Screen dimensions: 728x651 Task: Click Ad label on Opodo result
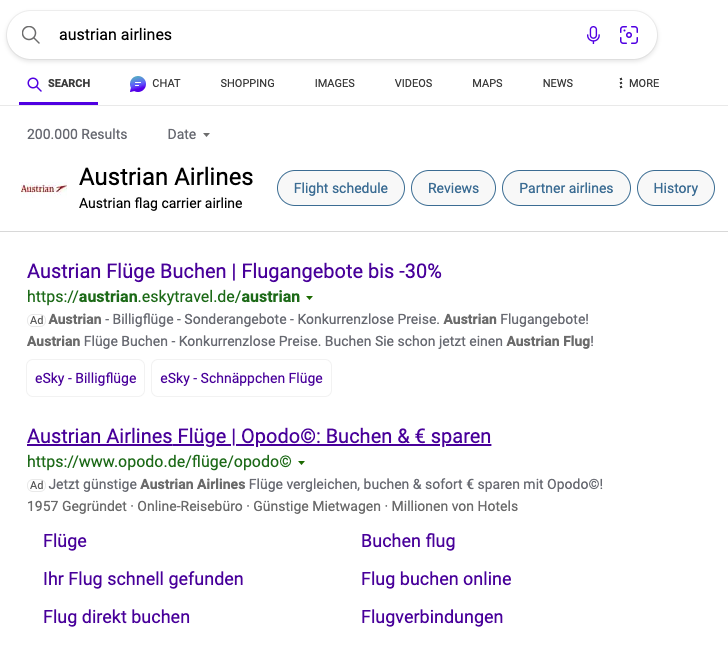tap(37, 485)
